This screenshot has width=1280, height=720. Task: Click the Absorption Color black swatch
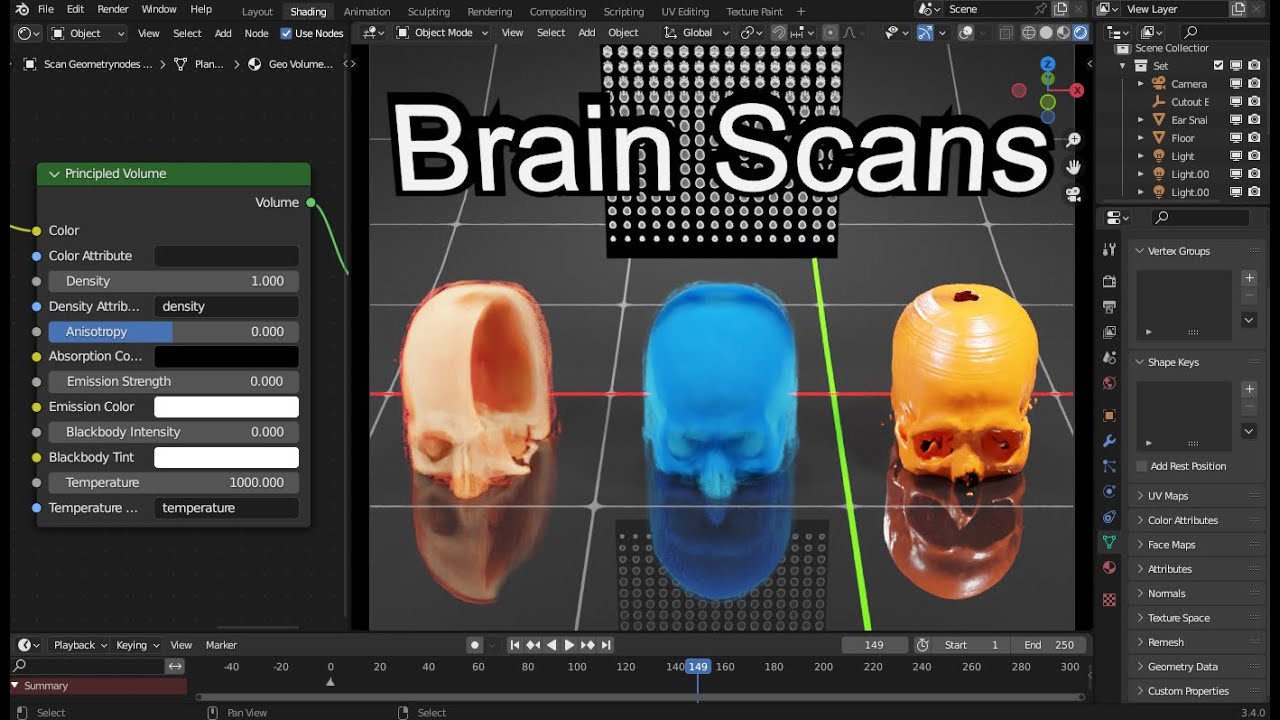click(x=226, y=356)
